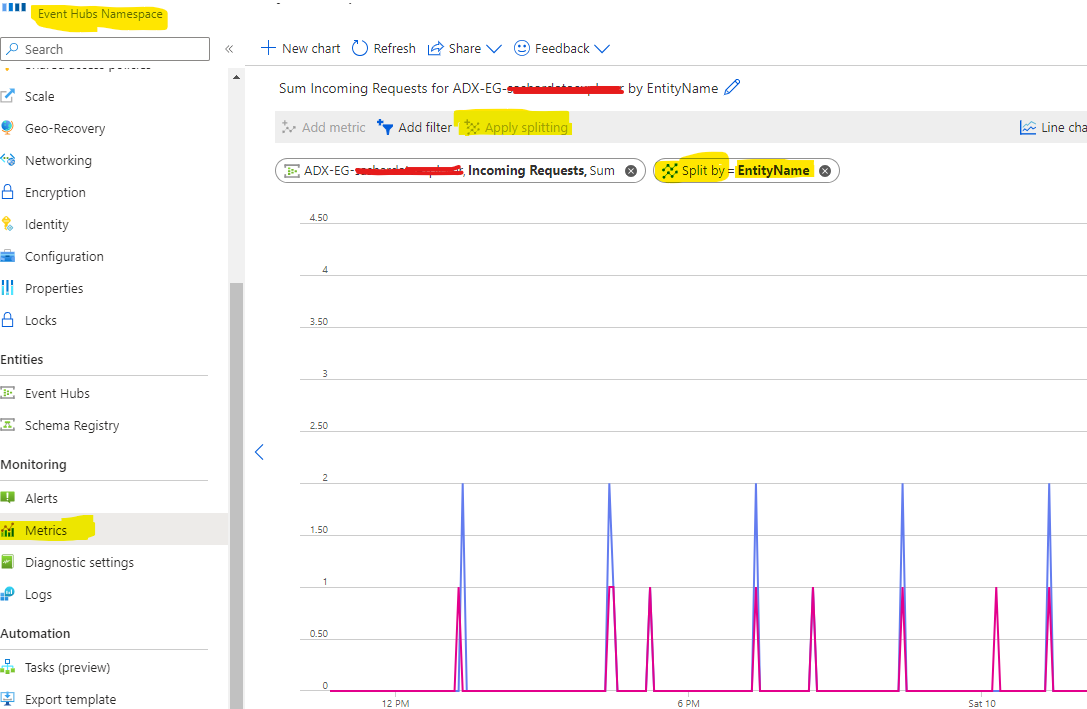1087x709 pixels.
Task: Click the Identity key icon
Action: (8, 224)
